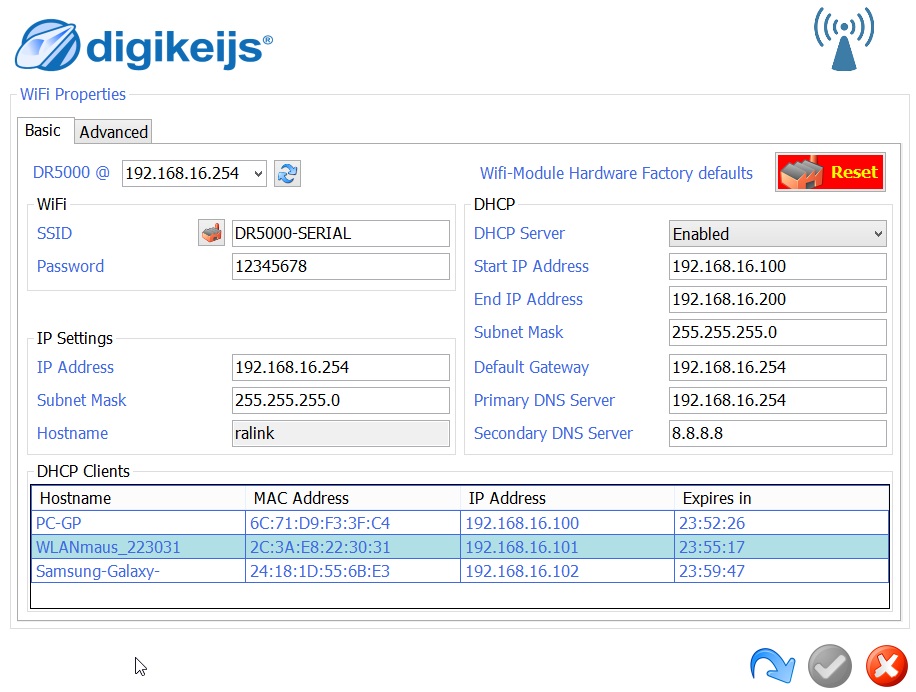This screenshot has width=916, height=692.
Task: Click the Hostname field showing ralink
Action: [341, 433]
